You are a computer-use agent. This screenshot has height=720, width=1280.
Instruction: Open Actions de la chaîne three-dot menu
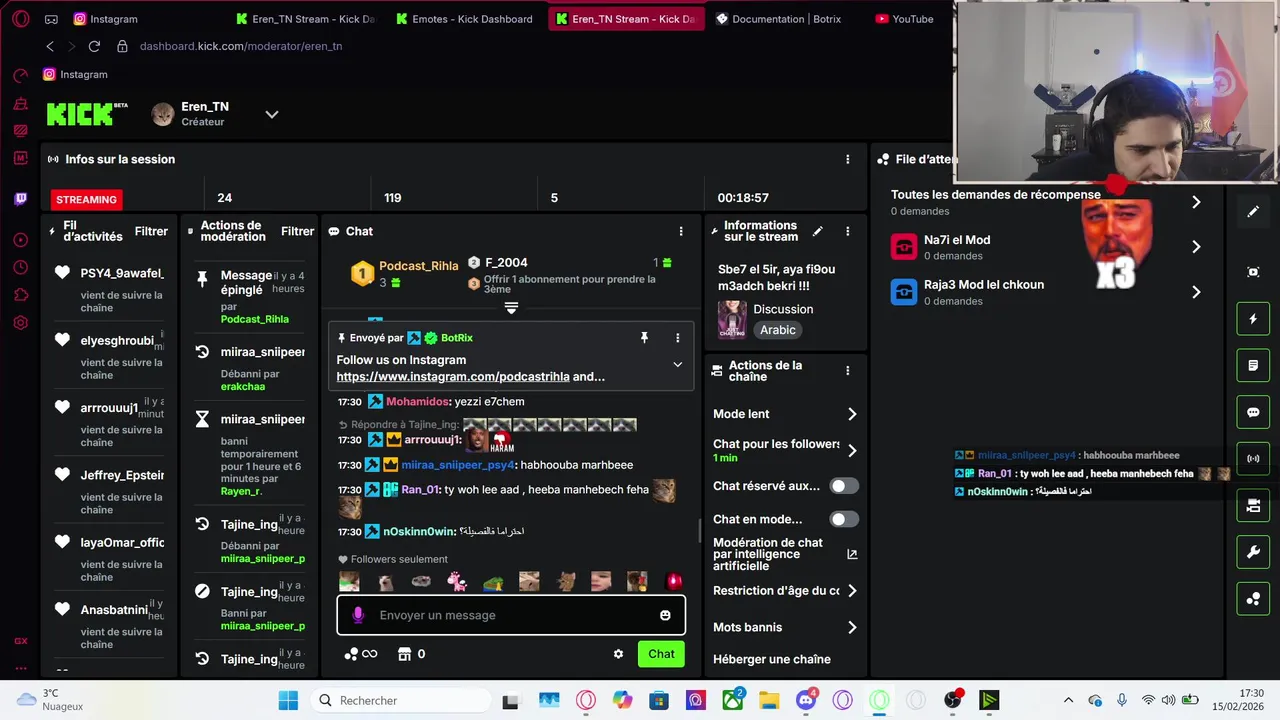[847, 370]
